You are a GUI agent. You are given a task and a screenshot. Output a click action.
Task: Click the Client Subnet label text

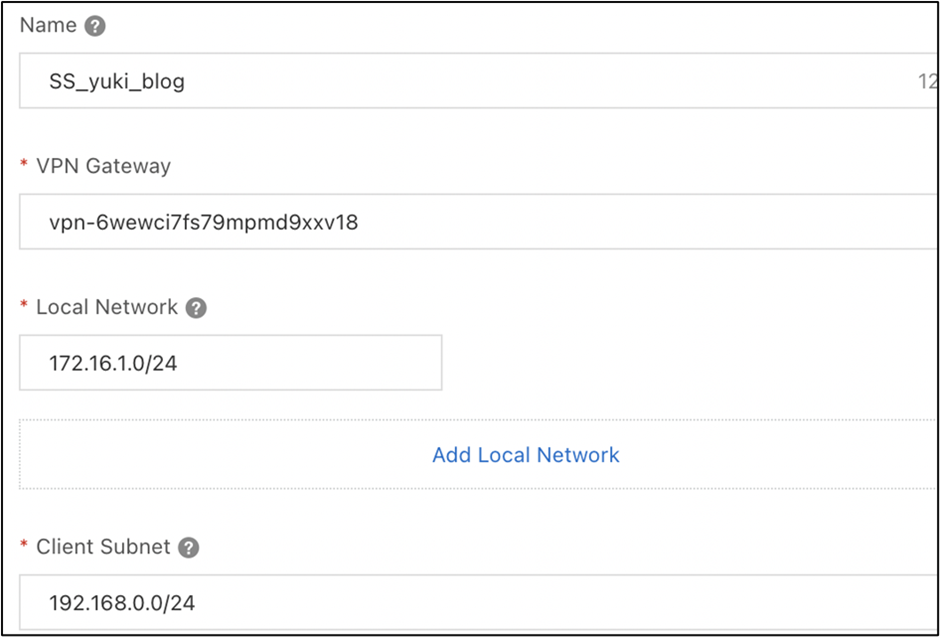click(103, 548)
